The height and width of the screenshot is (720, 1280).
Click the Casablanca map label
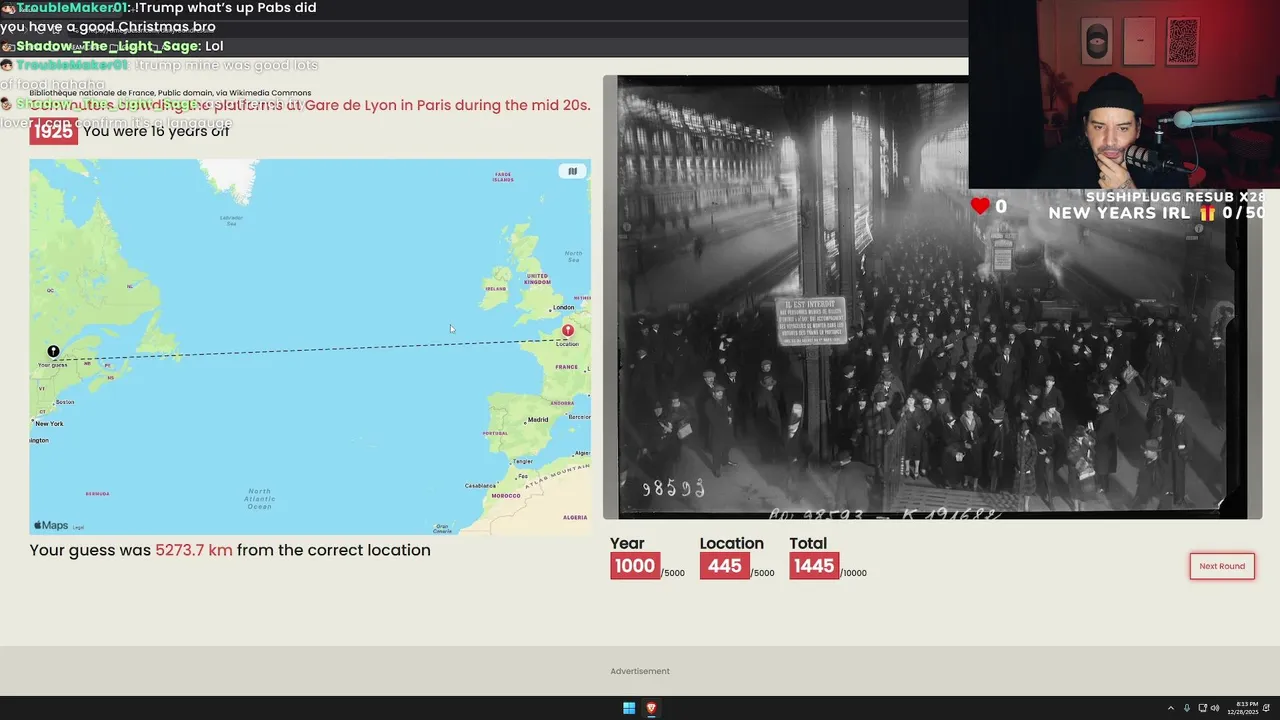pyautogui.click(x=481, y=485)
